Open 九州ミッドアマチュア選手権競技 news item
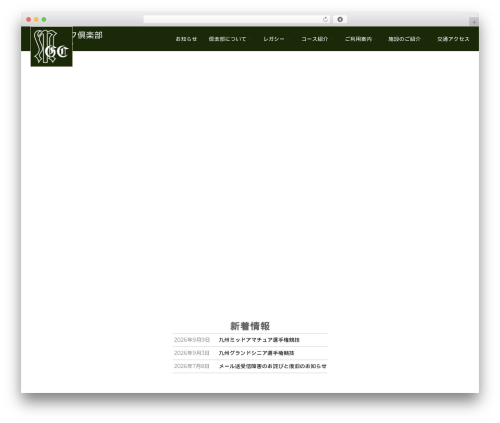Screen dimensions: 500x423 point(259,340)
